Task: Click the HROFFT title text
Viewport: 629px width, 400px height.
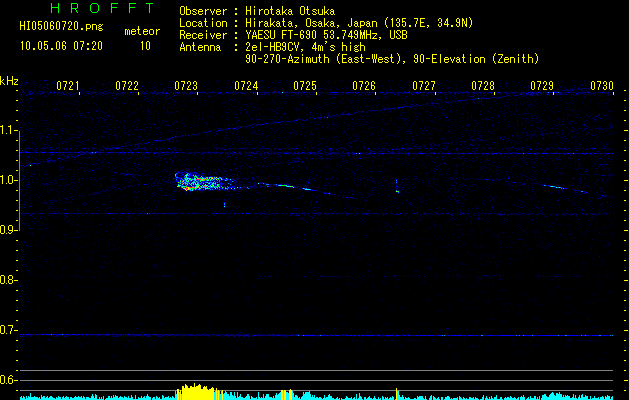Action: pyautogui.click(x=103, y=8)
